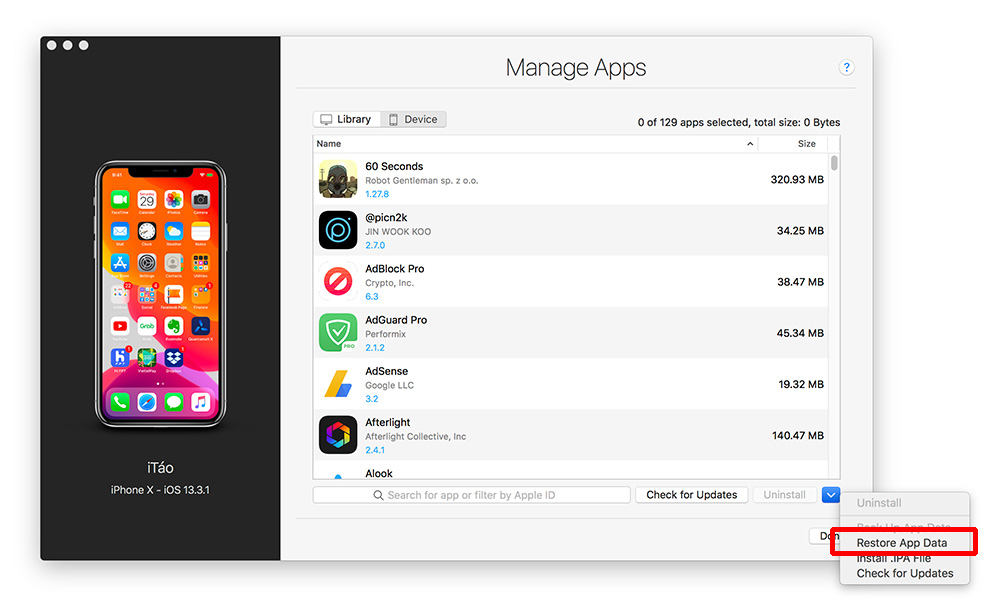This screenshot has width=1000, height=614.
Task: Toggle the Name sort direction arrow
Action: pos(750,143)
